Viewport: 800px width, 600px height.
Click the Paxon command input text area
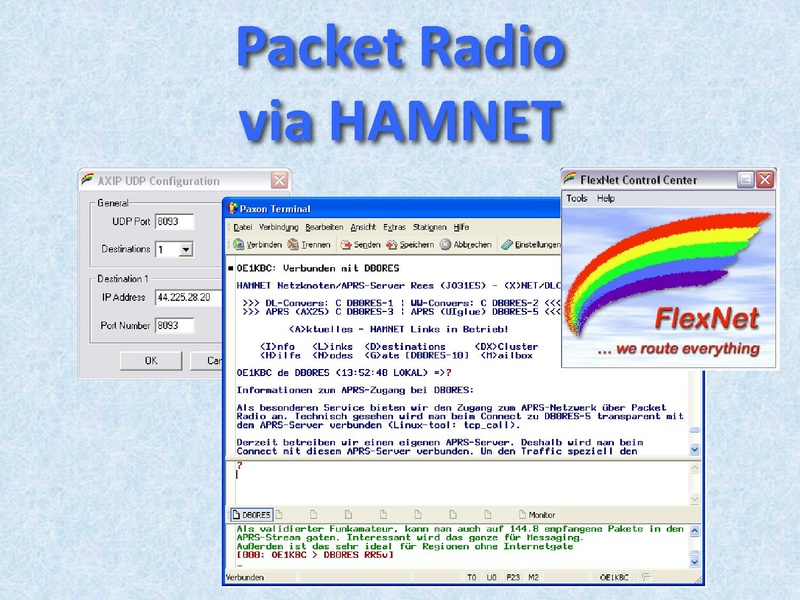[x=461, y=483]
